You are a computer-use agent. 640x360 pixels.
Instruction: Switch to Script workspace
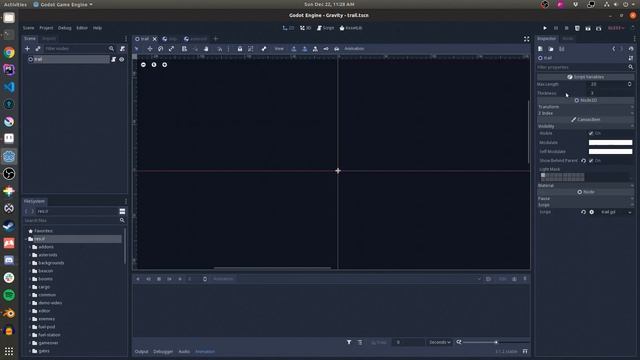(x=326, y=28)
